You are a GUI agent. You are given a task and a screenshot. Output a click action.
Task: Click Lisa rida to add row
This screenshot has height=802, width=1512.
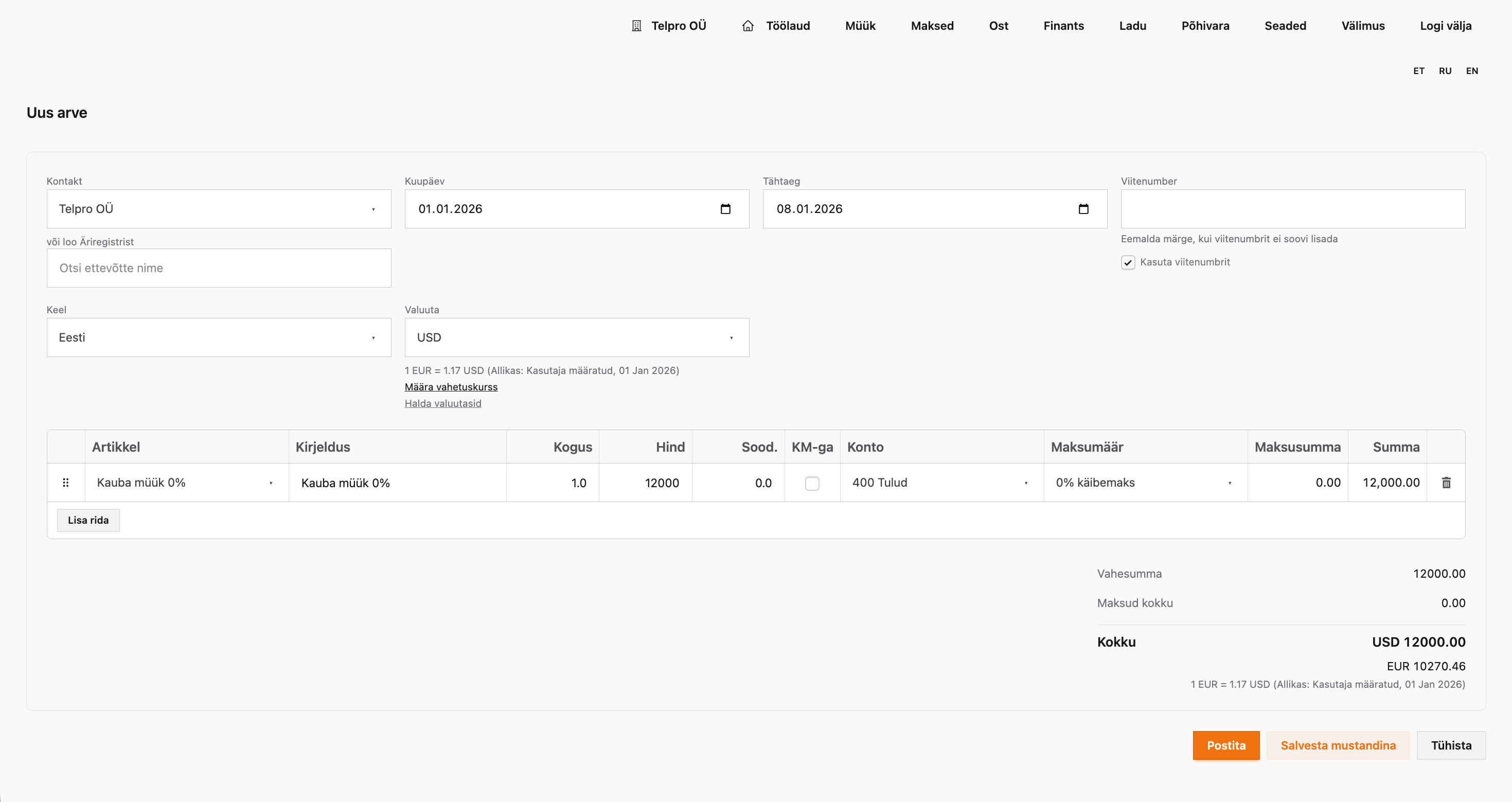pos(88,520)
